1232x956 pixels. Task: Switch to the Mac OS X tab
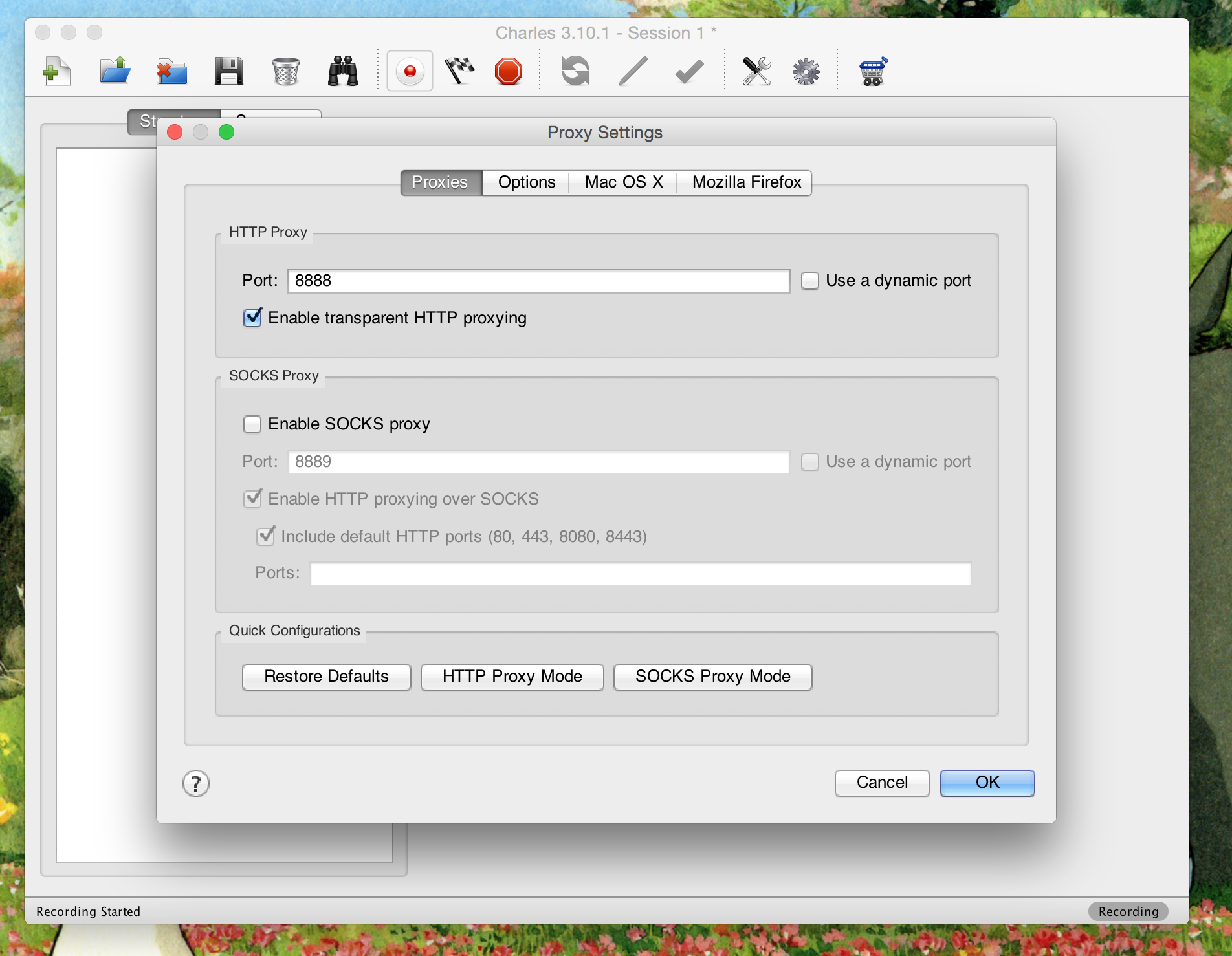(623, 182)
